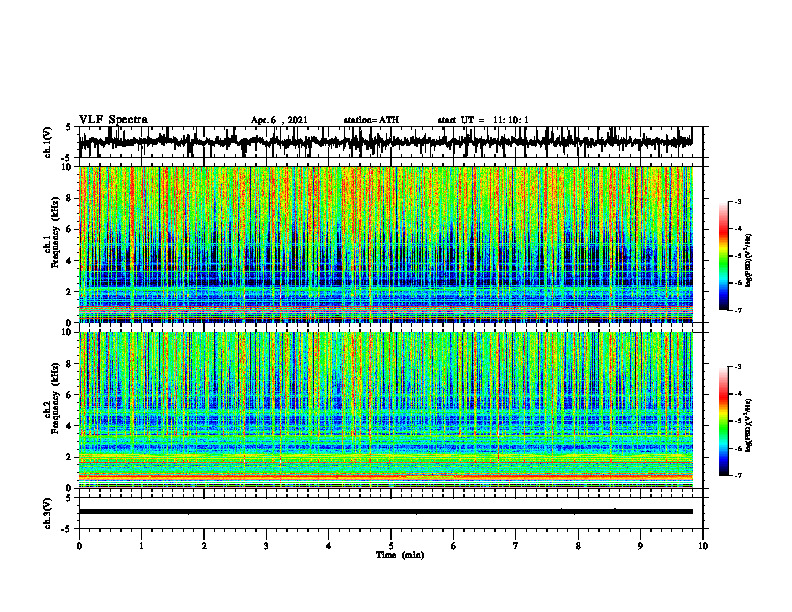Click the time axis tick label "9"
792x612 pixels.
click(640, 546)
